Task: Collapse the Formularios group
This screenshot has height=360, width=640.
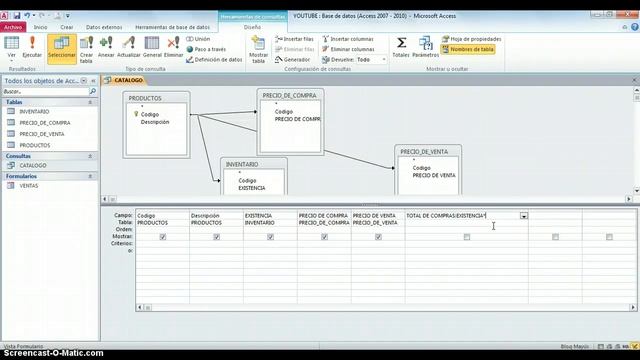Action: [x=90, y=176]
